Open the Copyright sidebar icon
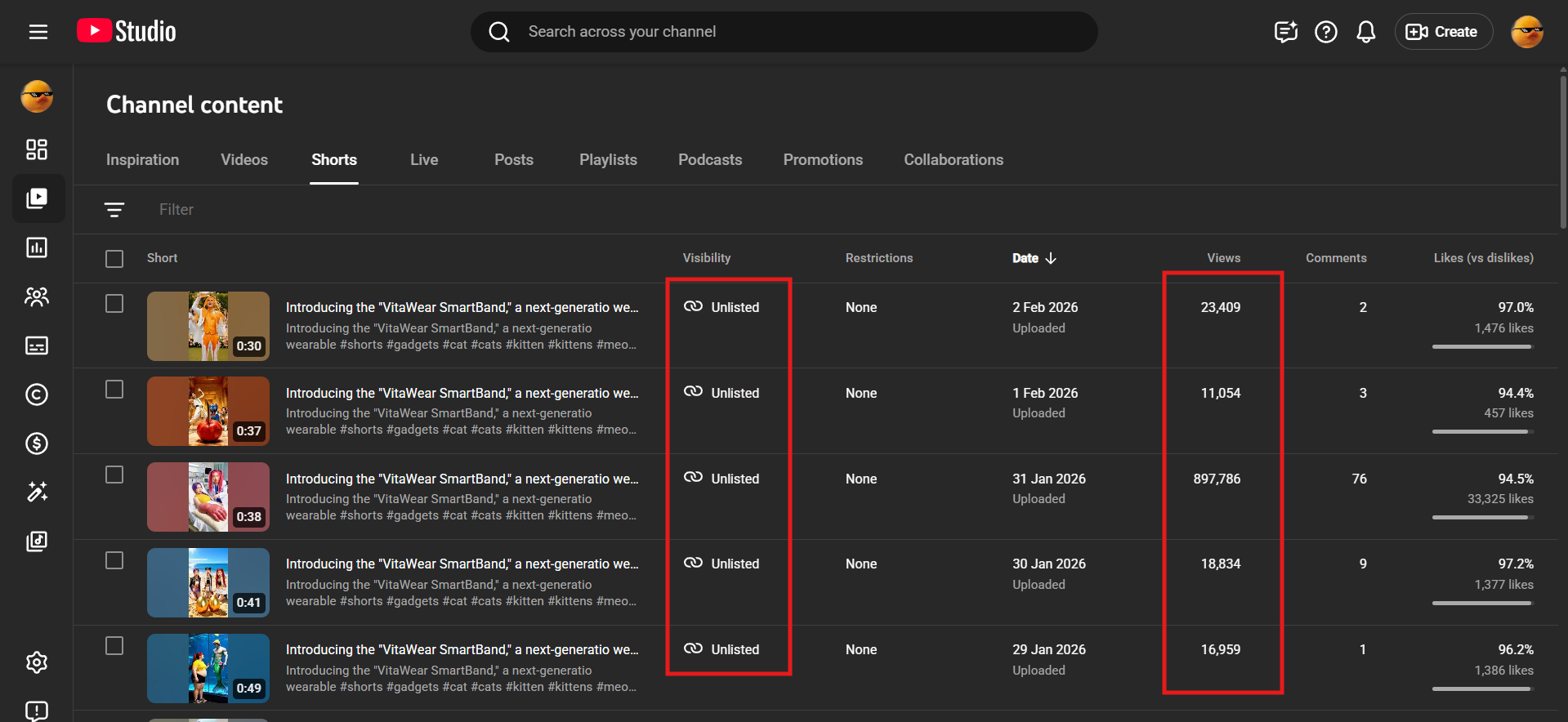 point(37,394)
